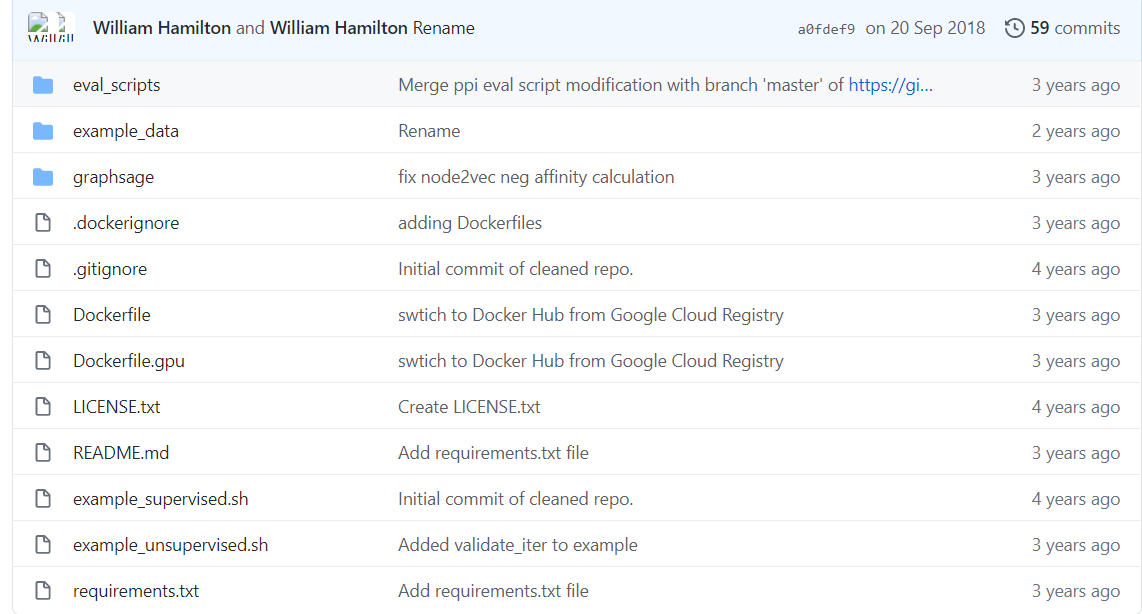Click the graphsage folder icon

pyautogui.click(x=43, y=177)
